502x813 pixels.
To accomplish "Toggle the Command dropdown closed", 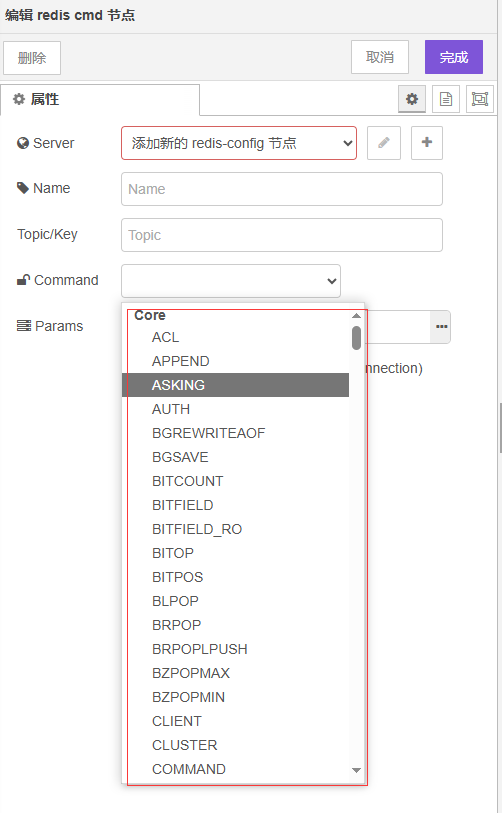I will pos(231,281).
